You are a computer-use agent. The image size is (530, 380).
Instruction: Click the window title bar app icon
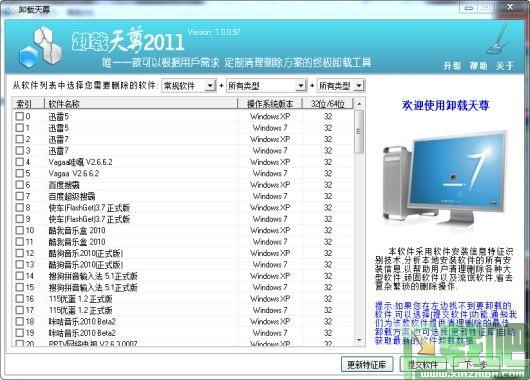coord(9,10)
